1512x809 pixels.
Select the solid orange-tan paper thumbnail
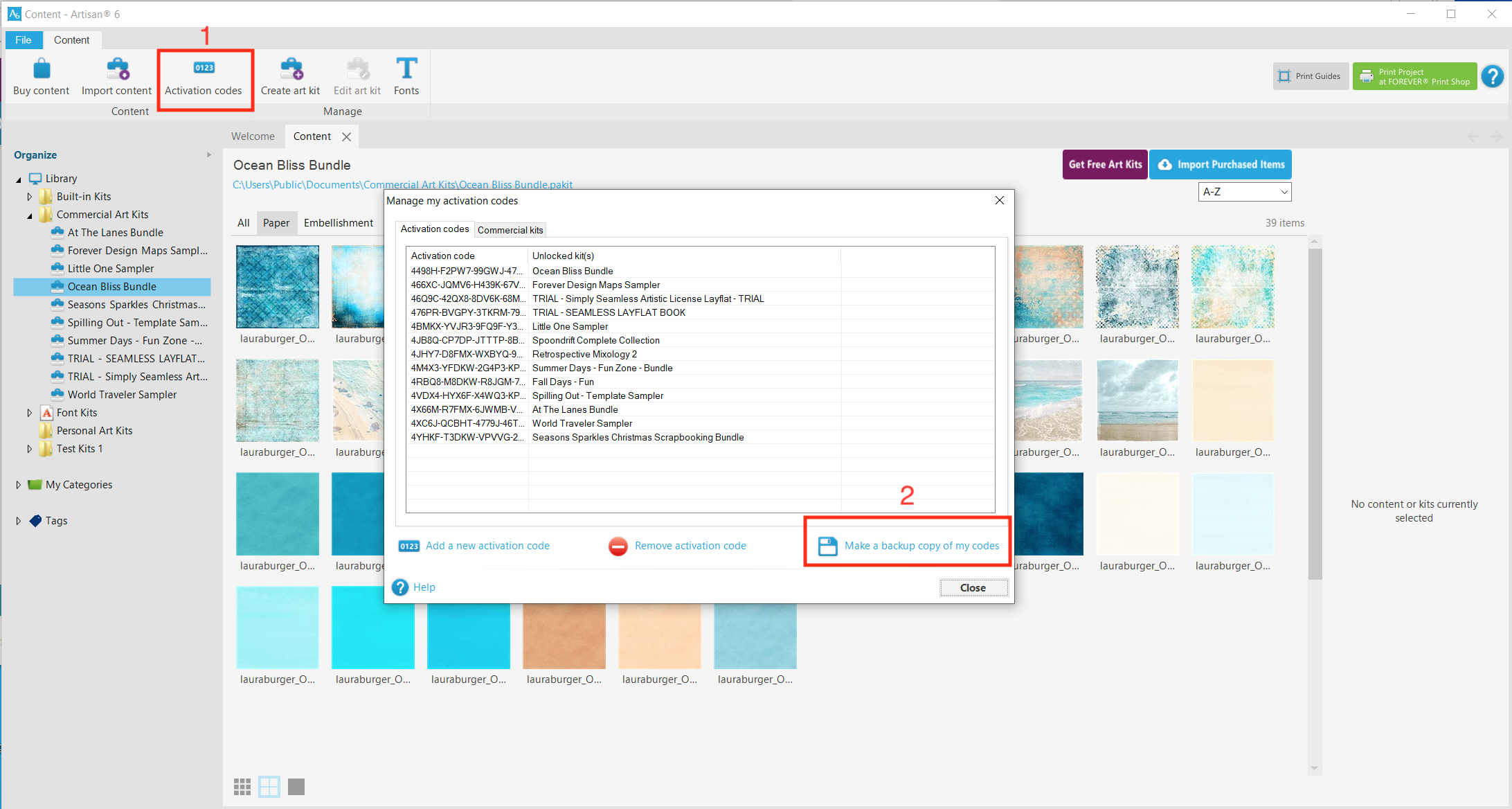tap(564, 636)
